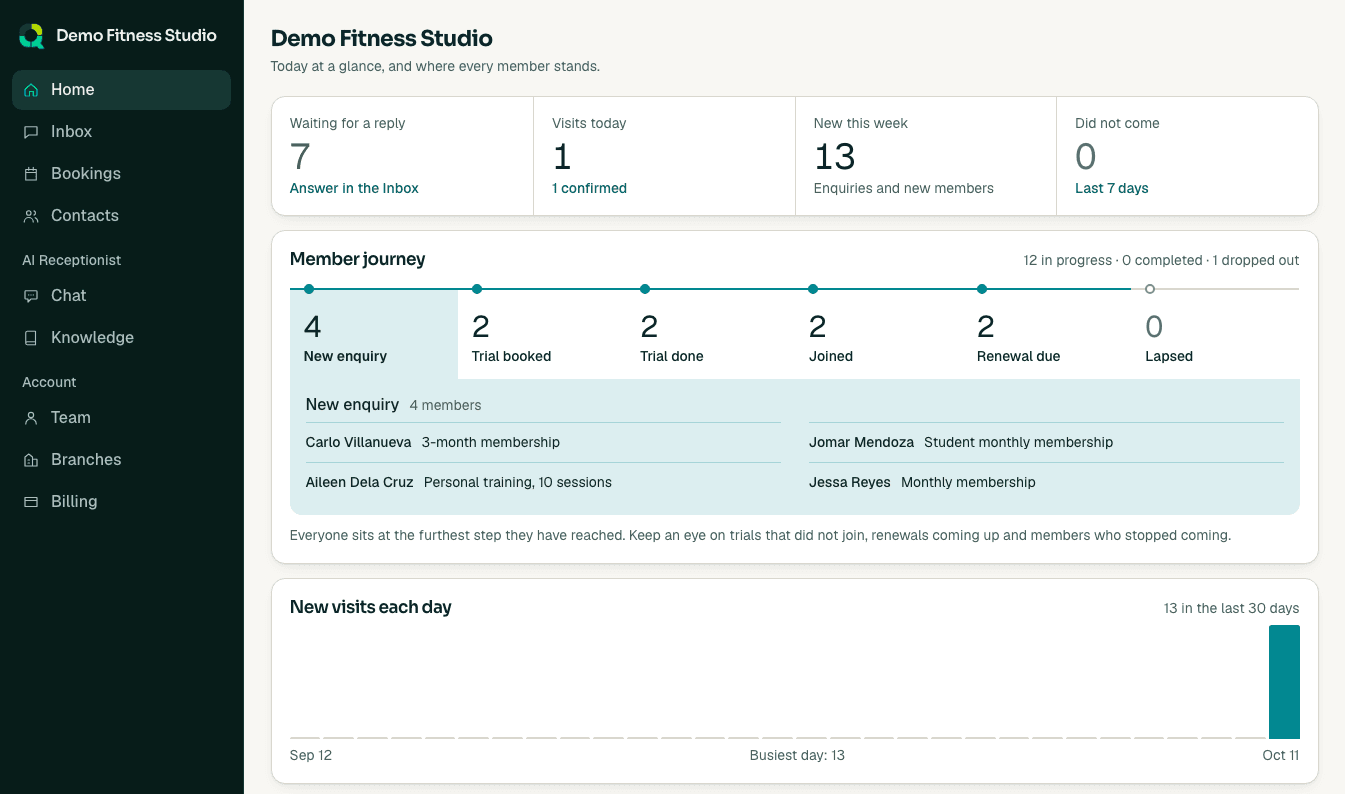Select the New enquiry journey step
The width and height of the screenshot is (1345, 794).
[374, 335]
